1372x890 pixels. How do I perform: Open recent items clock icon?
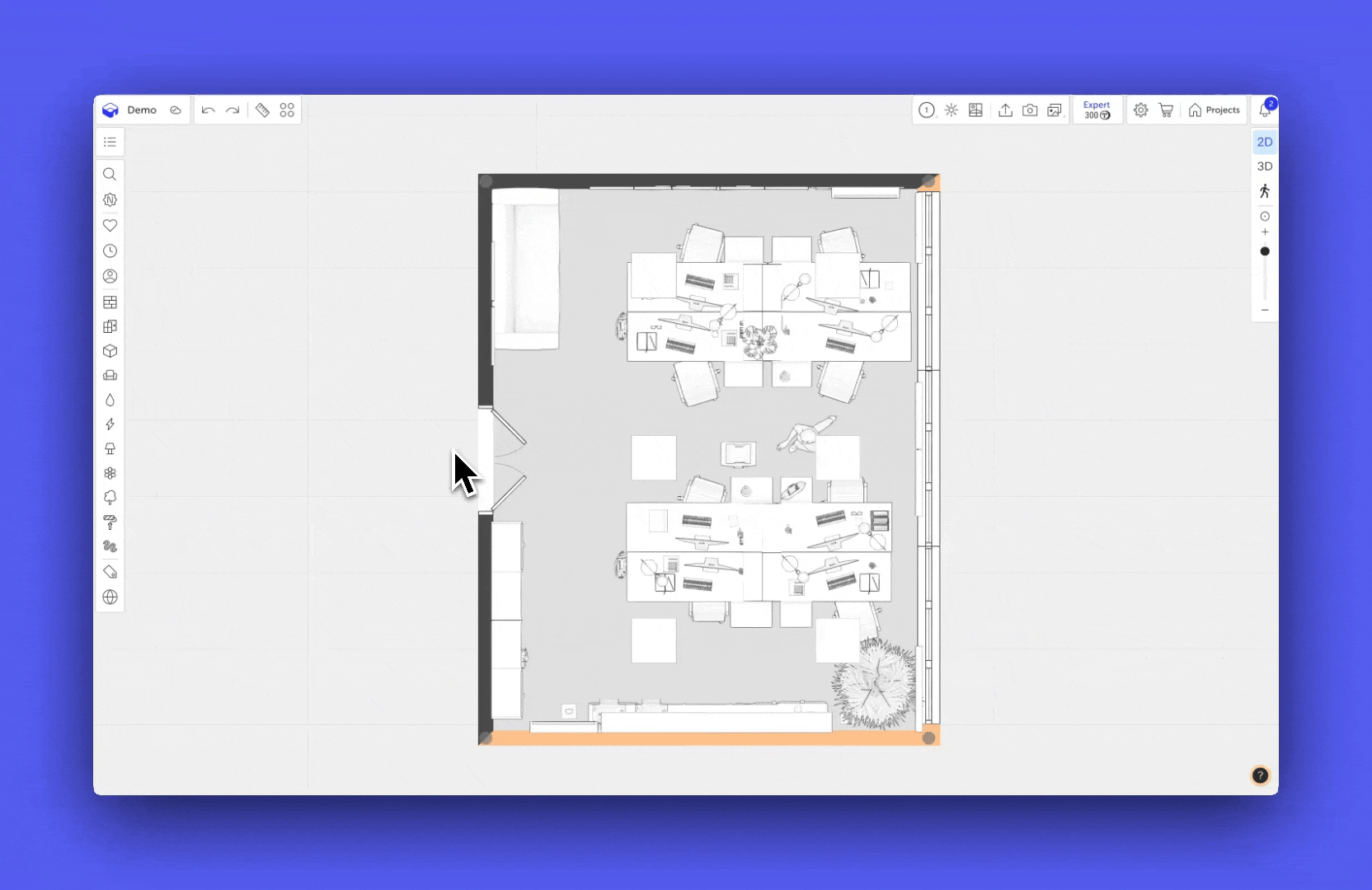[x=110, y=251]
